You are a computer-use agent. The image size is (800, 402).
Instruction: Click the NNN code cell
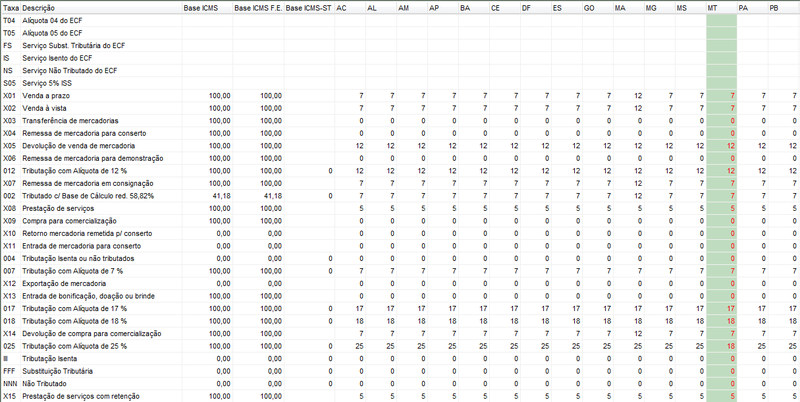(x=12, y=384)
